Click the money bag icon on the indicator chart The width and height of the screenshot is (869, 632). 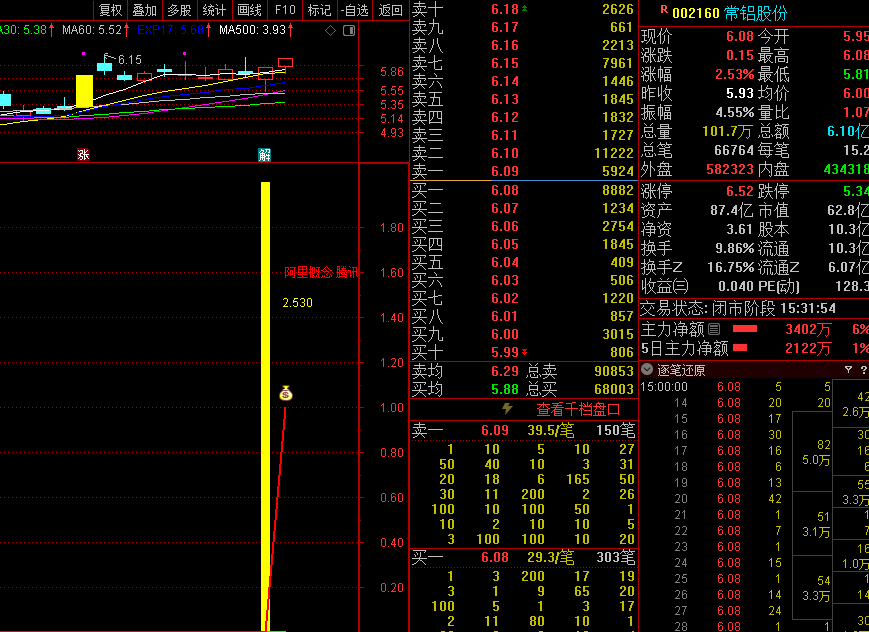(286, 393)
